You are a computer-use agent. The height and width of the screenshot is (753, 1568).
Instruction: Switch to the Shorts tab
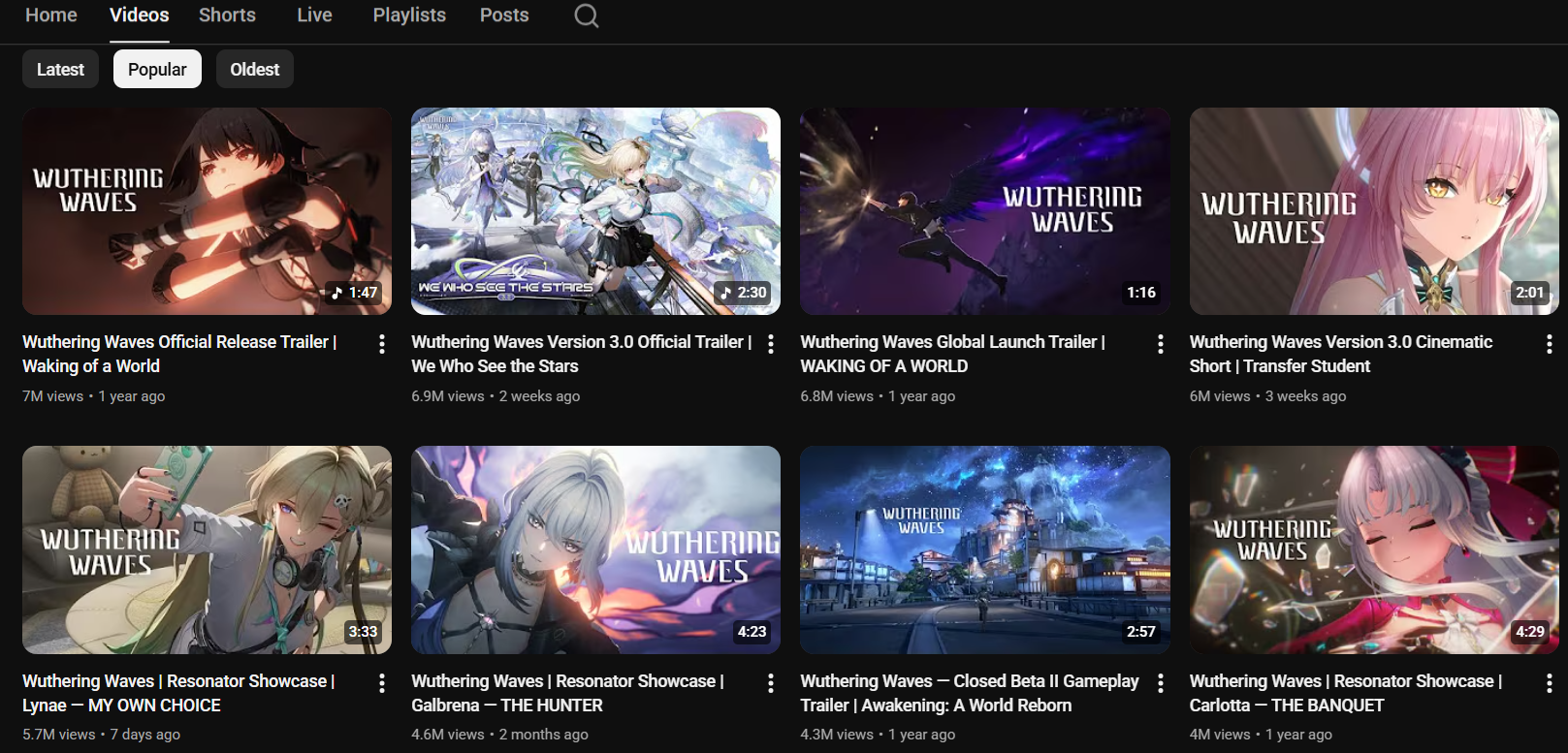(227, 16)
